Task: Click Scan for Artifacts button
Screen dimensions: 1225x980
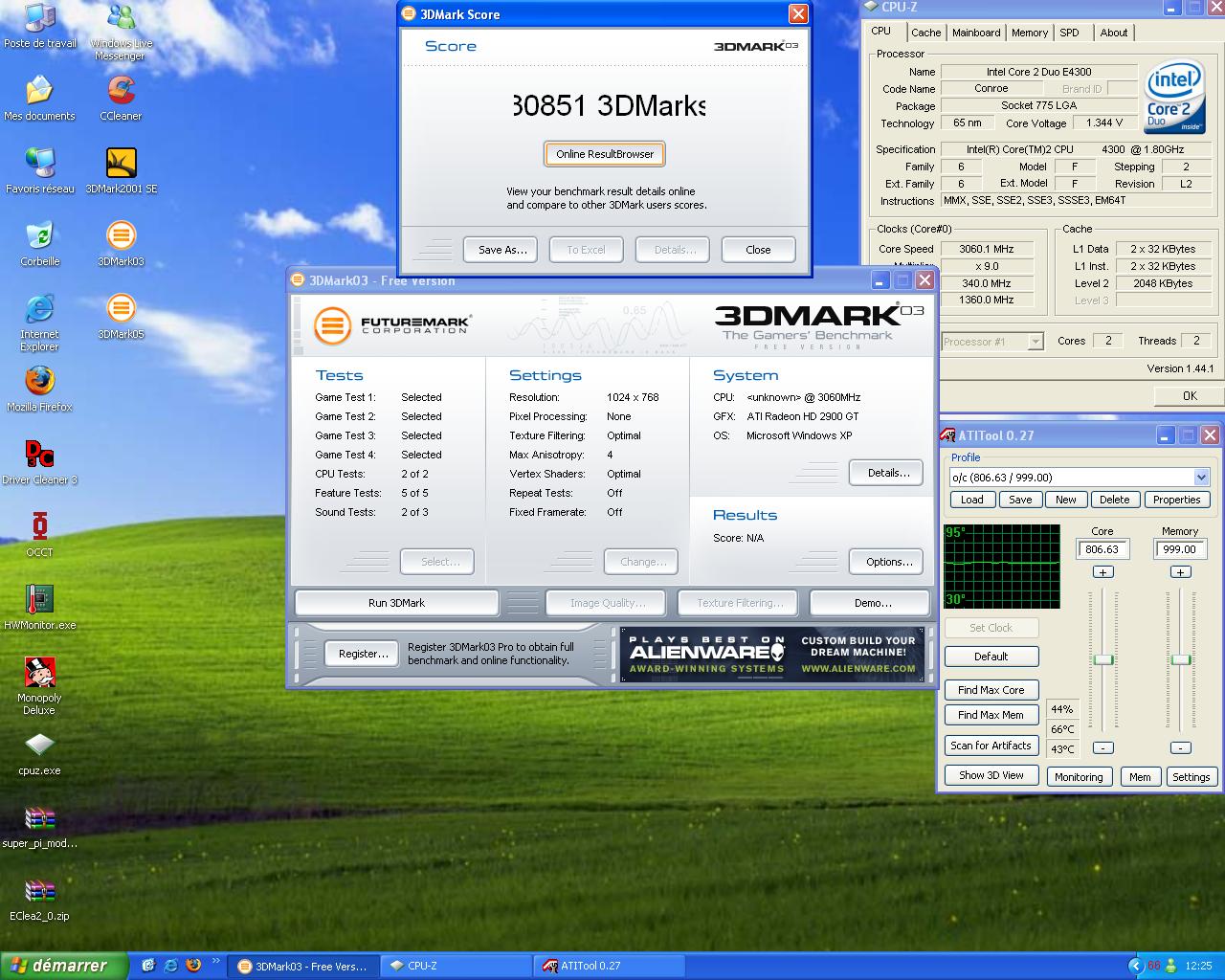Action: tap(991, 746)
